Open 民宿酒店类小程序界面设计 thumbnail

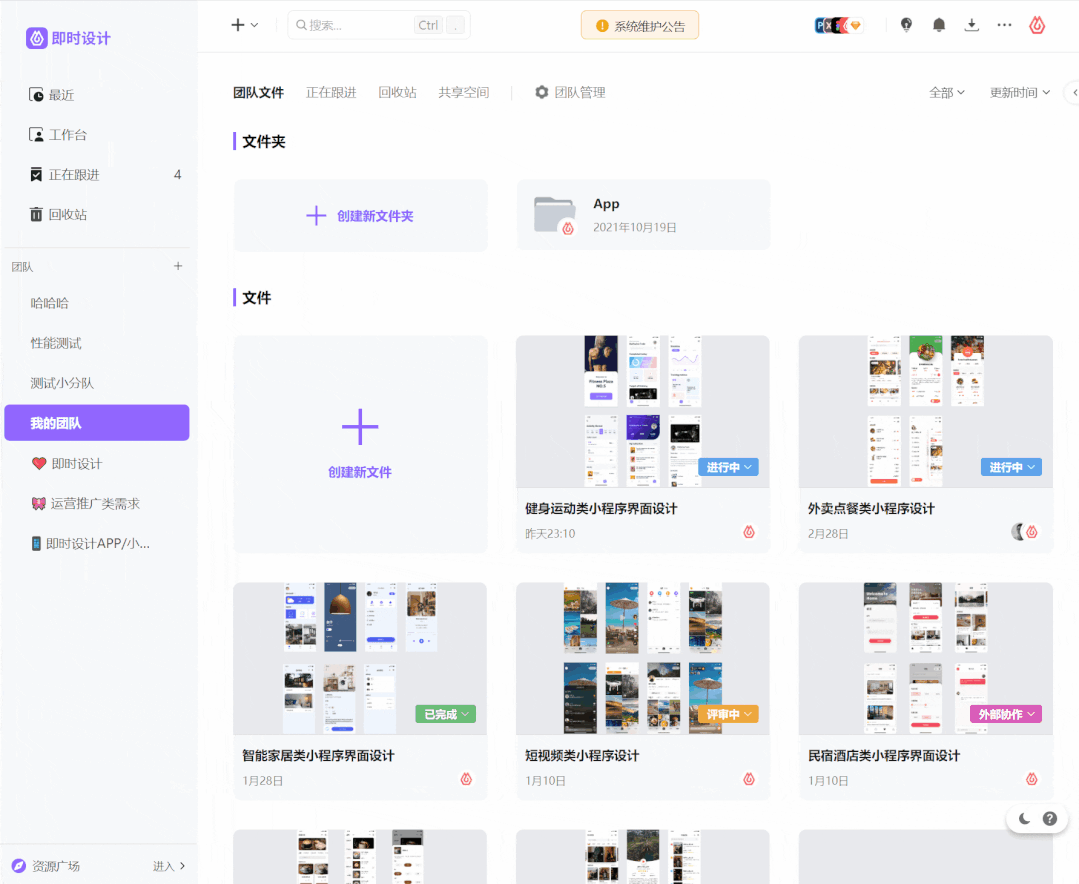[926, 658]
